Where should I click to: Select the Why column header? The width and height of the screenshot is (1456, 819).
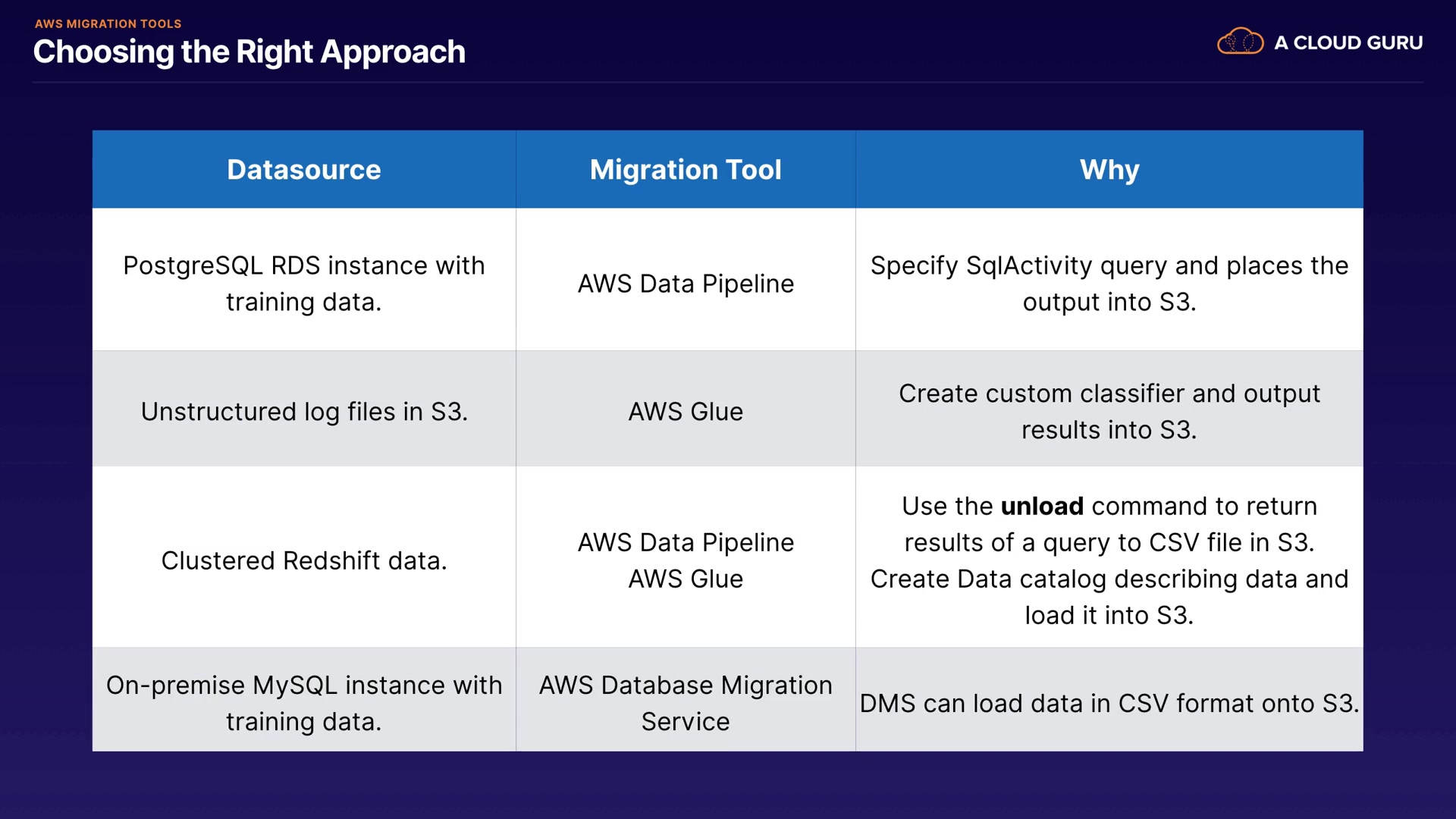point(1109,170)
